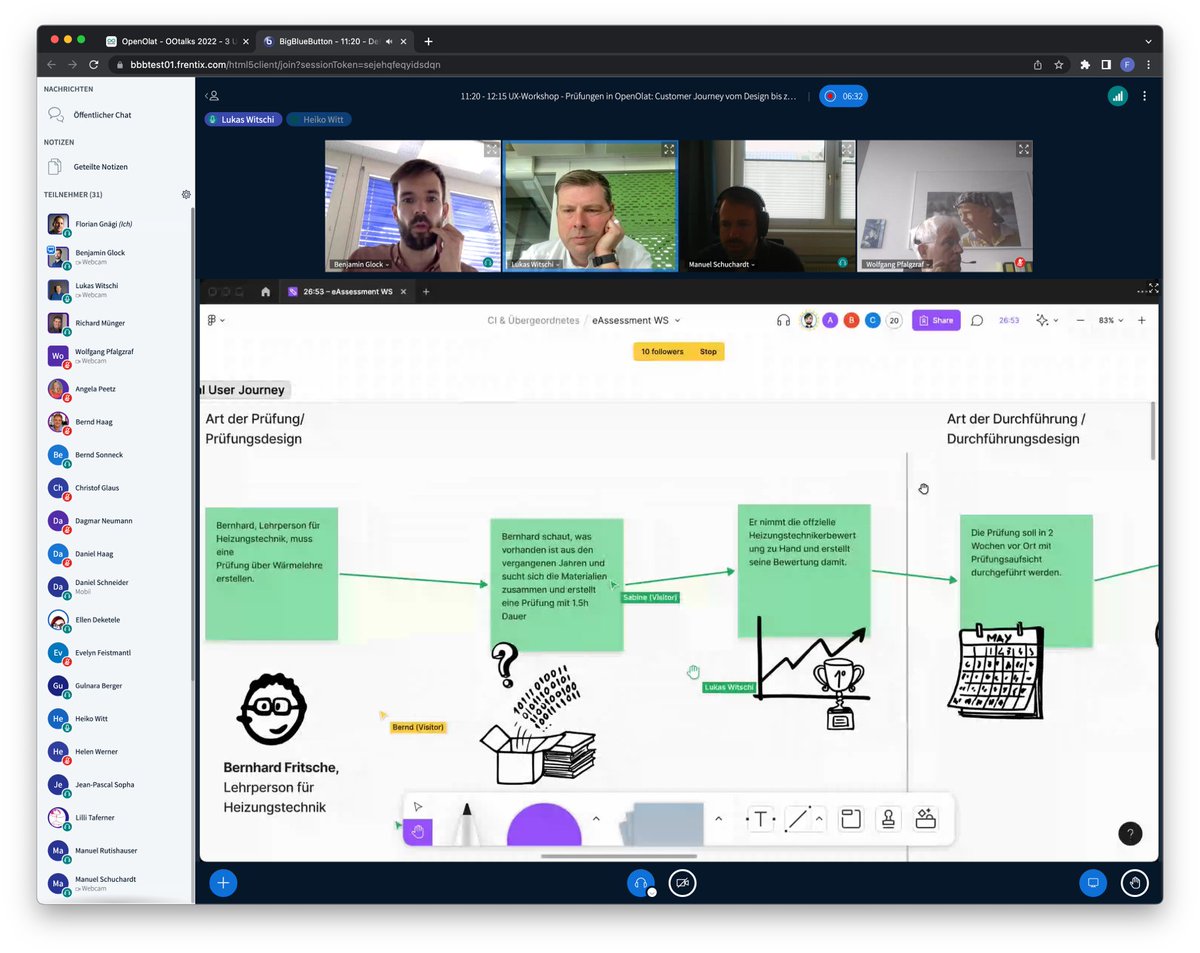This screenshot has width=1200, height=953.
Task: Toggle screen share button
Action: (x=1093, y=883)
